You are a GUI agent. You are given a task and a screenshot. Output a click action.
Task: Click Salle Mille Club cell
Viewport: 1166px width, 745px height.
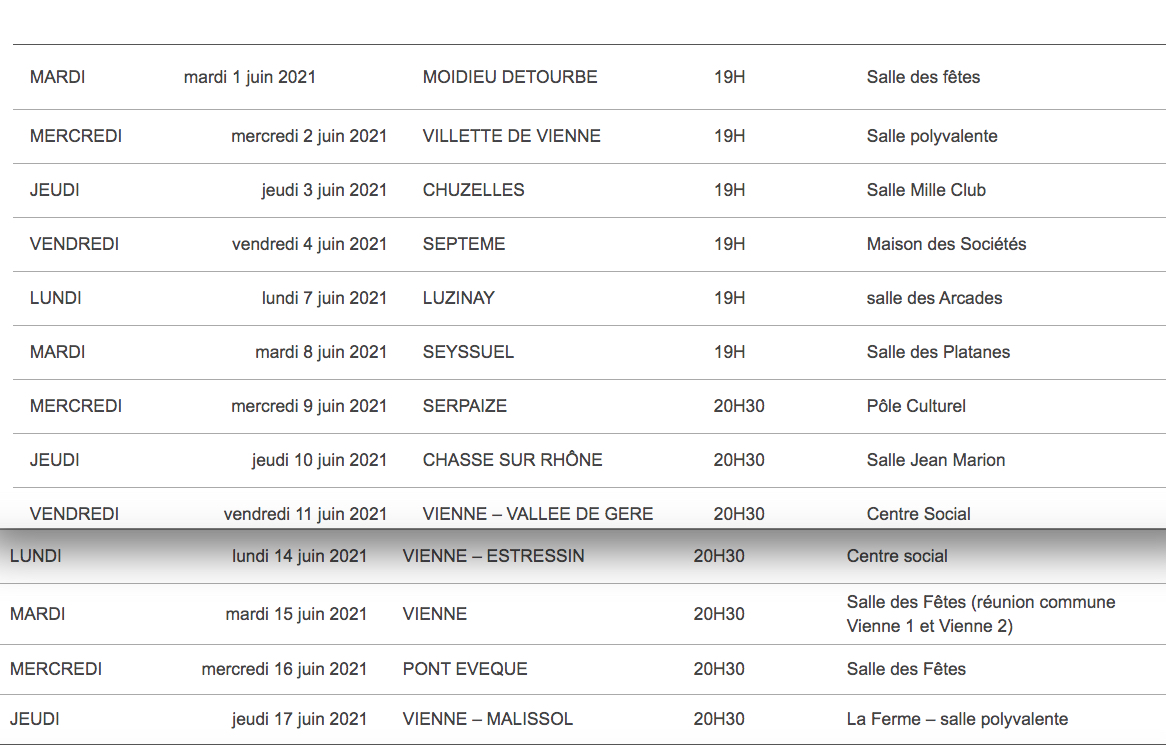tap(926, 190)
